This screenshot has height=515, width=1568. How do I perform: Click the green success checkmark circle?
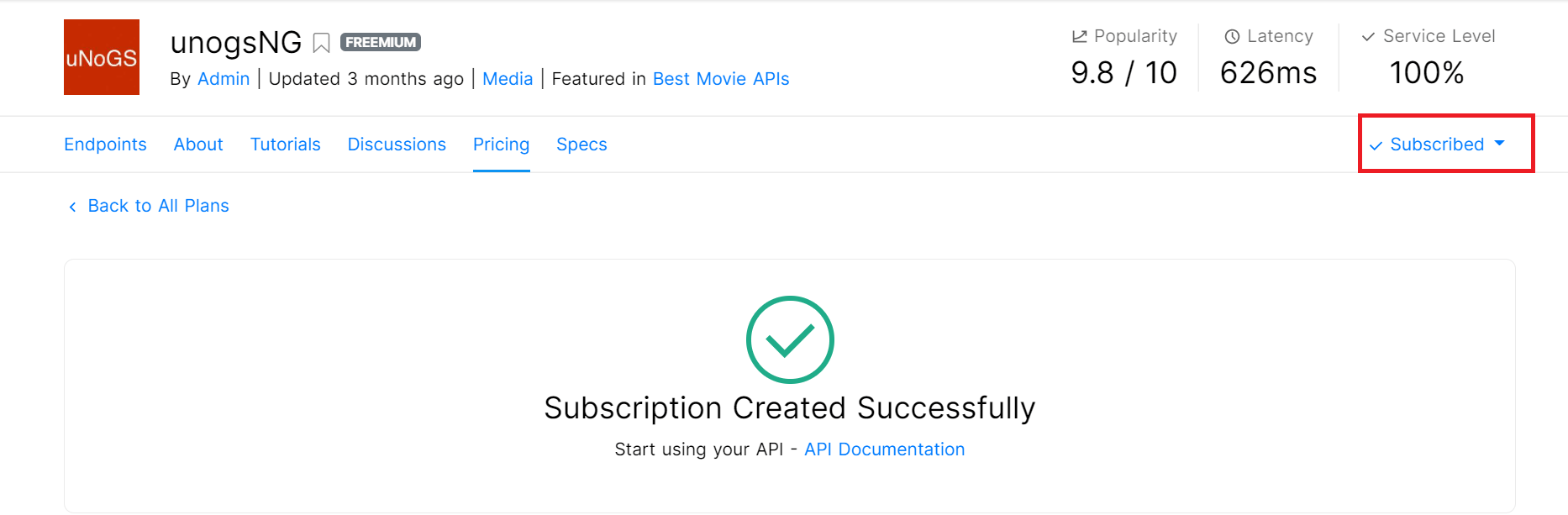790,339
